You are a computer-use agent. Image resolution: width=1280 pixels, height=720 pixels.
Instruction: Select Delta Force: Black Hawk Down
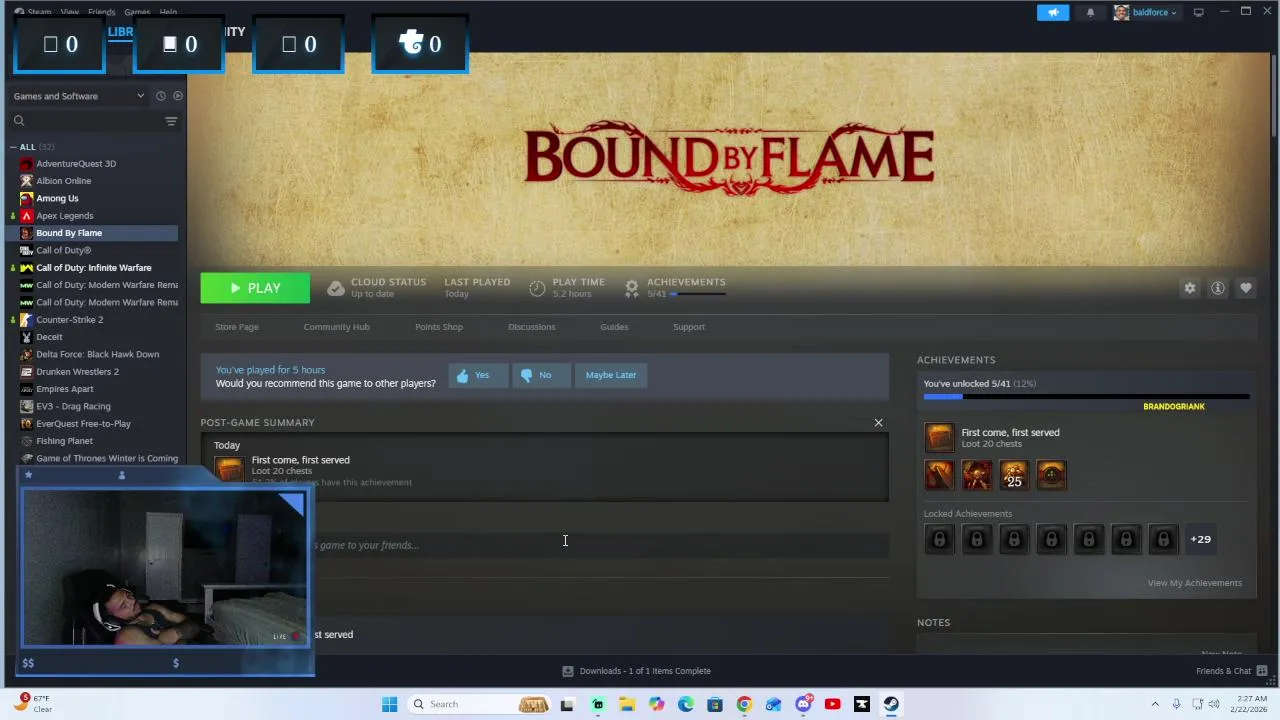pos(98,354)
